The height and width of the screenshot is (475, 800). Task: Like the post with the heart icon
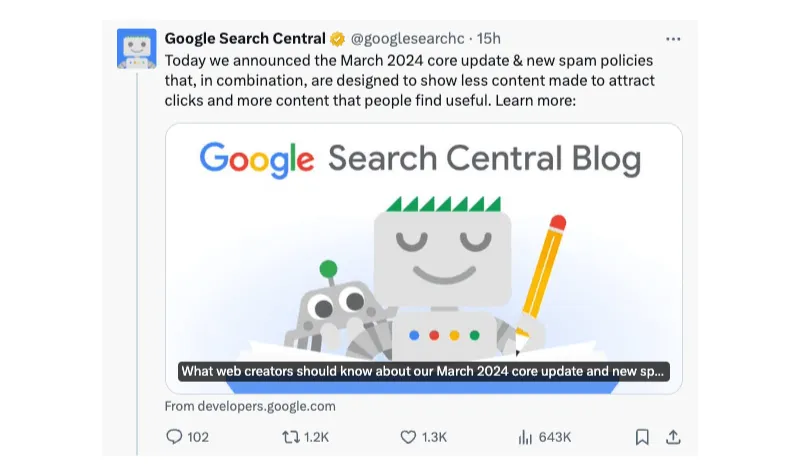coord(407,437)
